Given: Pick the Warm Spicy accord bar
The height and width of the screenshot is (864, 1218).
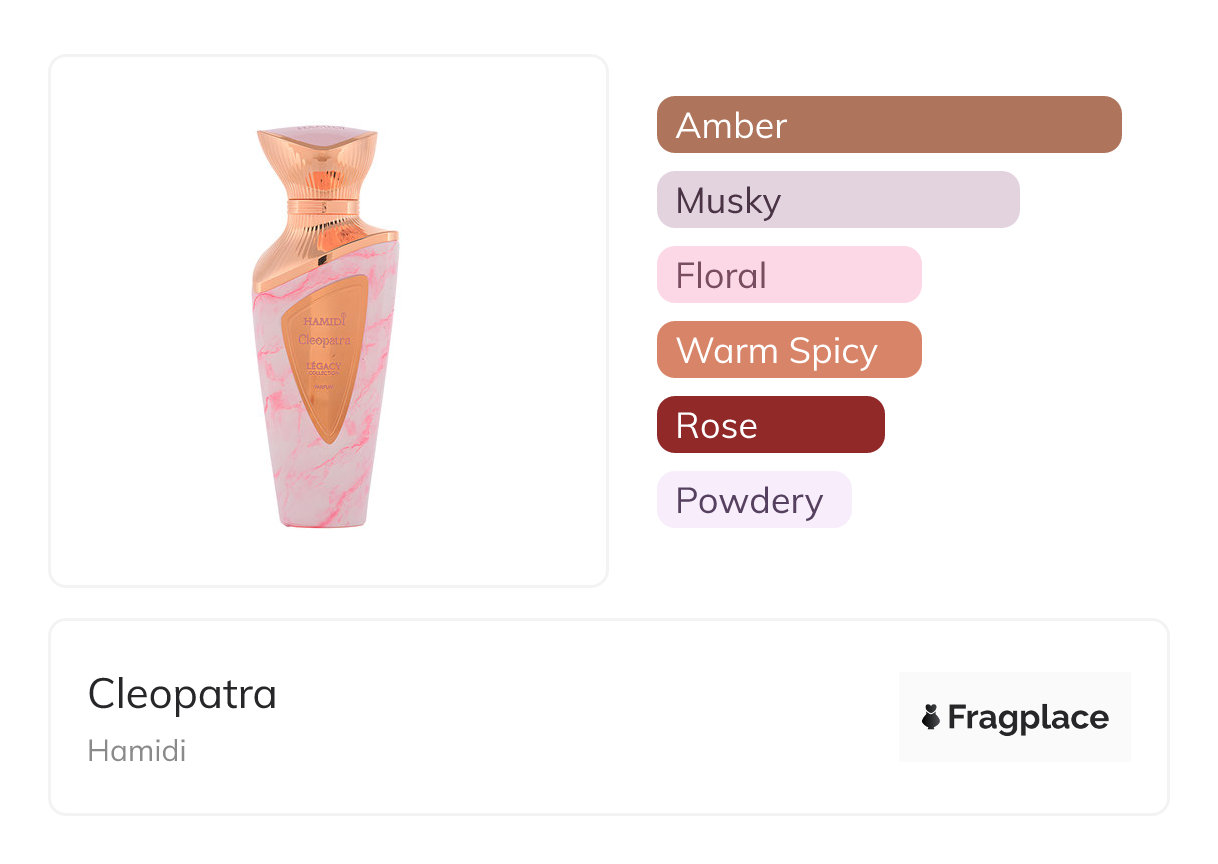Looking at the screenshot, I should click(788, 350).
